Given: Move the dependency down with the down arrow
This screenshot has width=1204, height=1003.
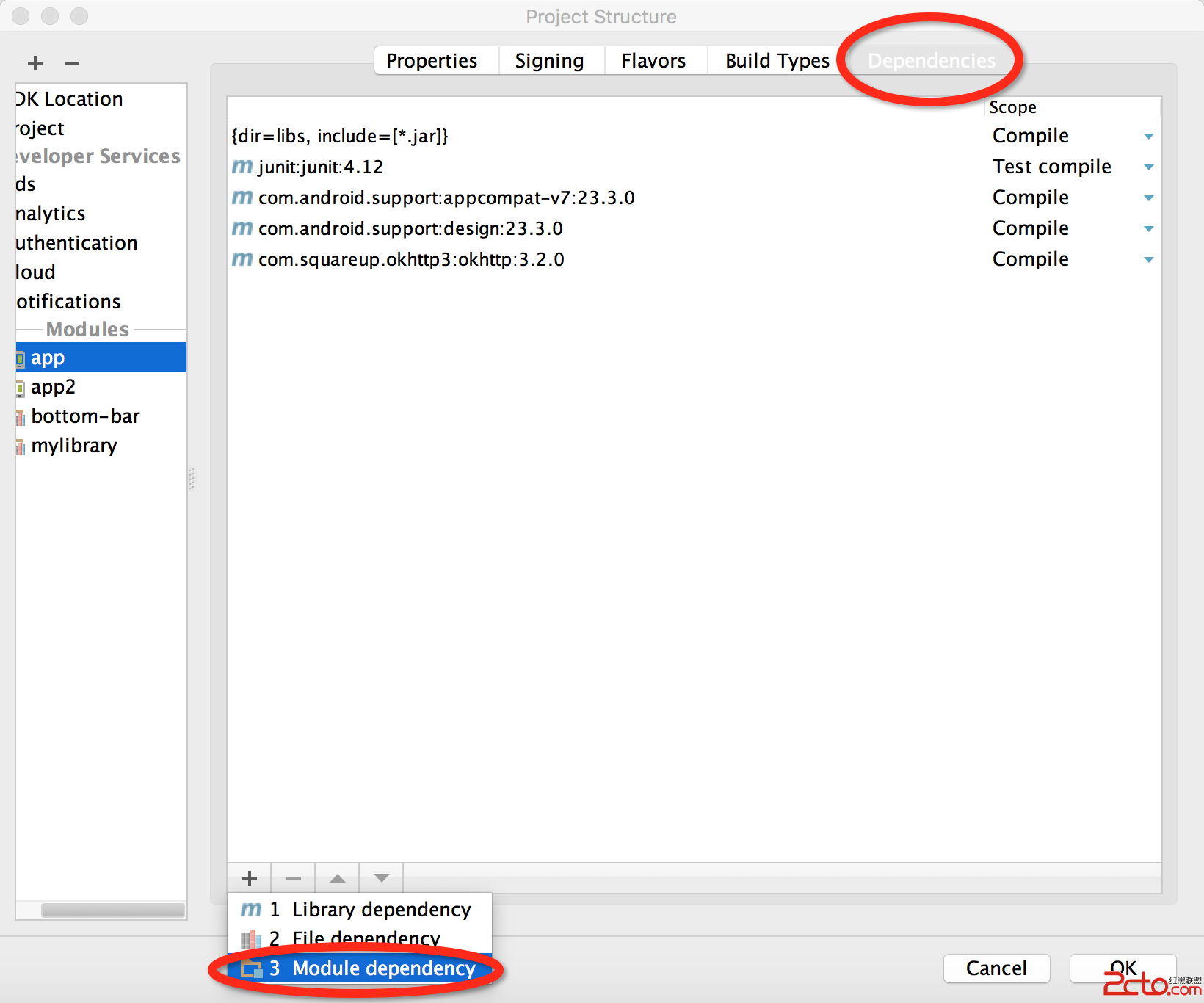Looking at the screenshot, I should tap(382, 878).
